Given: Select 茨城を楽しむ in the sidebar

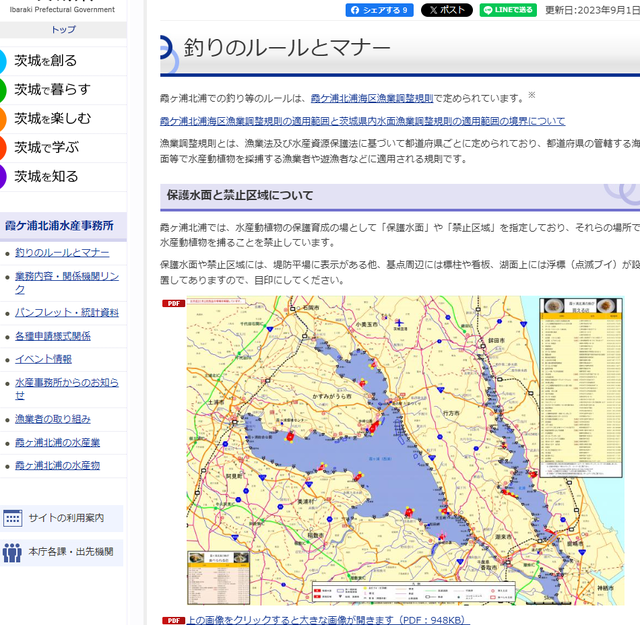Looking at the screenshot, I should pos(52,118).
